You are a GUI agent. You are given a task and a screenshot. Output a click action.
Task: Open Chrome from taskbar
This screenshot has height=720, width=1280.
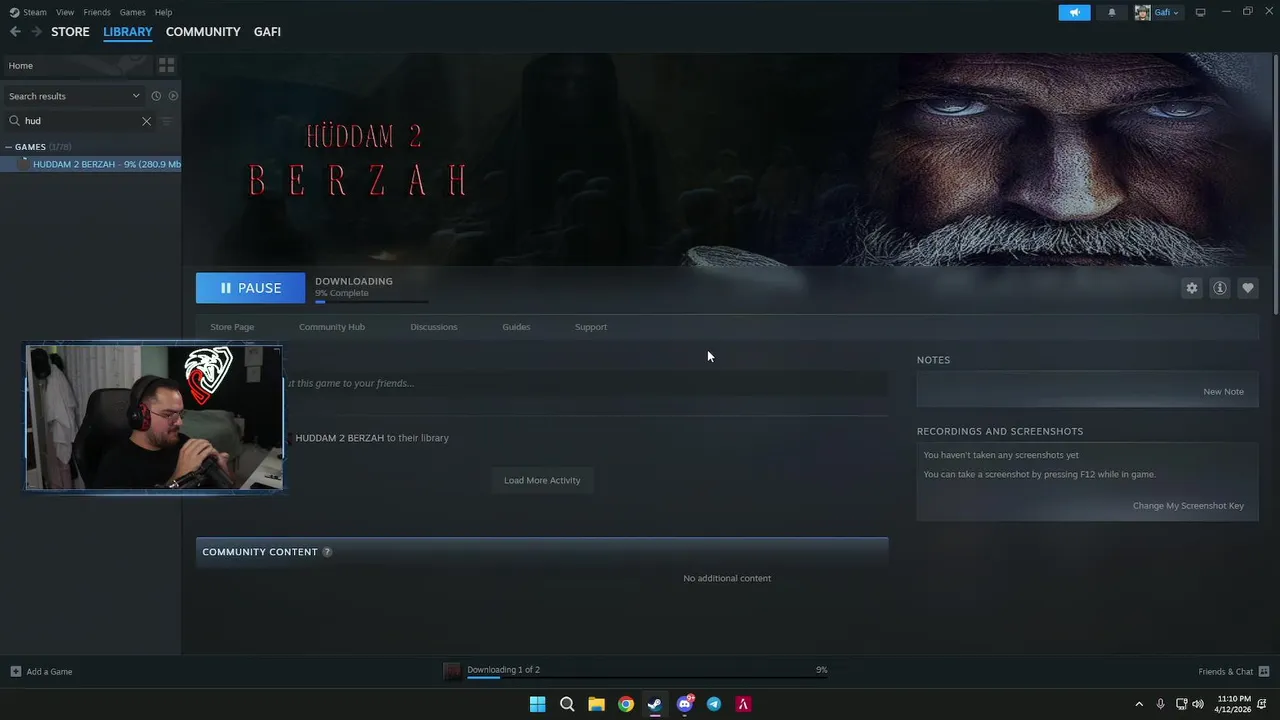coord(625,704)
